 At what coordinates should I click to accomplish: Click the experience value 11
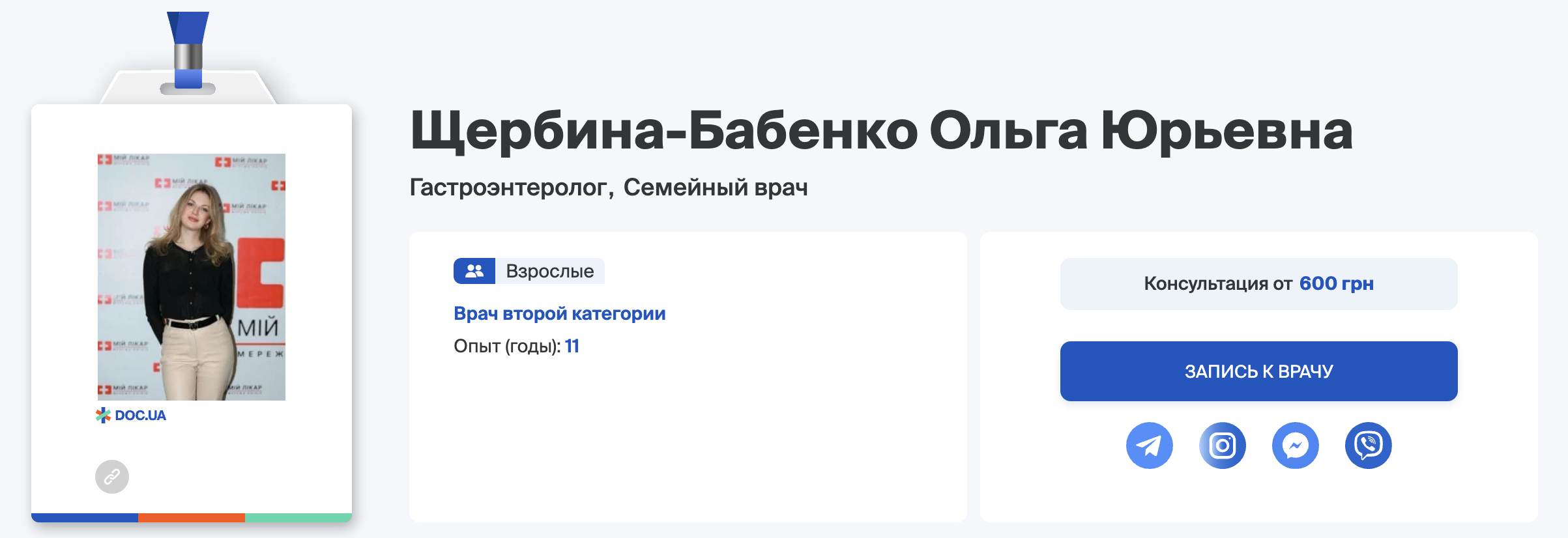pyautogui.click(x=573, y=347)
